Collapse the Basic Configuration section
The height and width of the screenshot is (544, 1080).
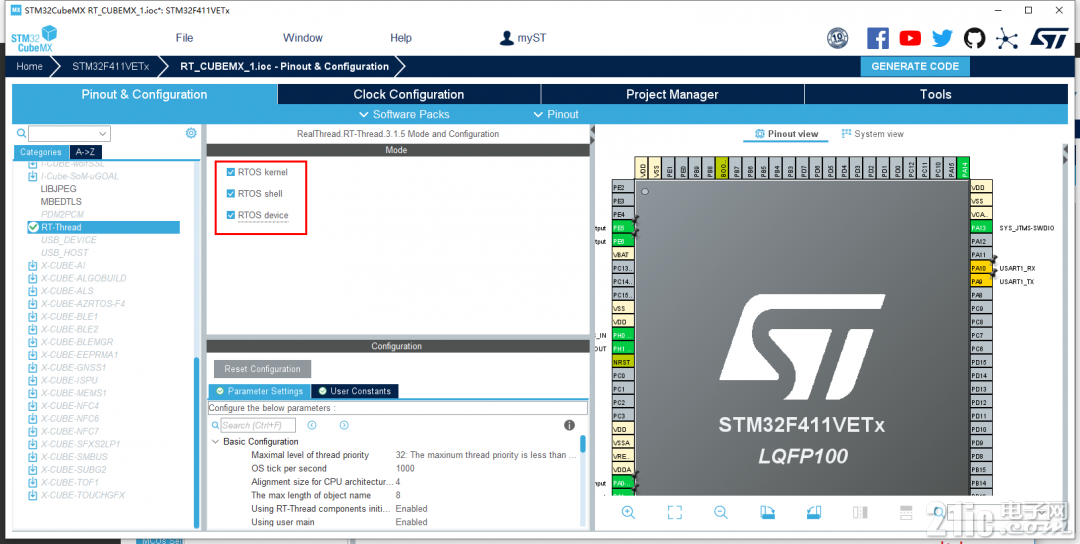click(216, 441)
